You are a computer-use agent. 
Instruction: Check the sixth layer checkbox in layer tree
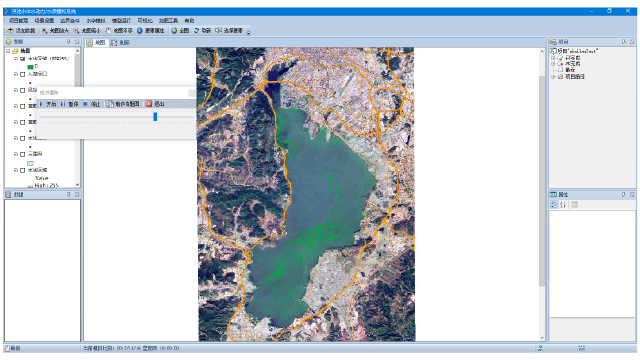point(22,138)
